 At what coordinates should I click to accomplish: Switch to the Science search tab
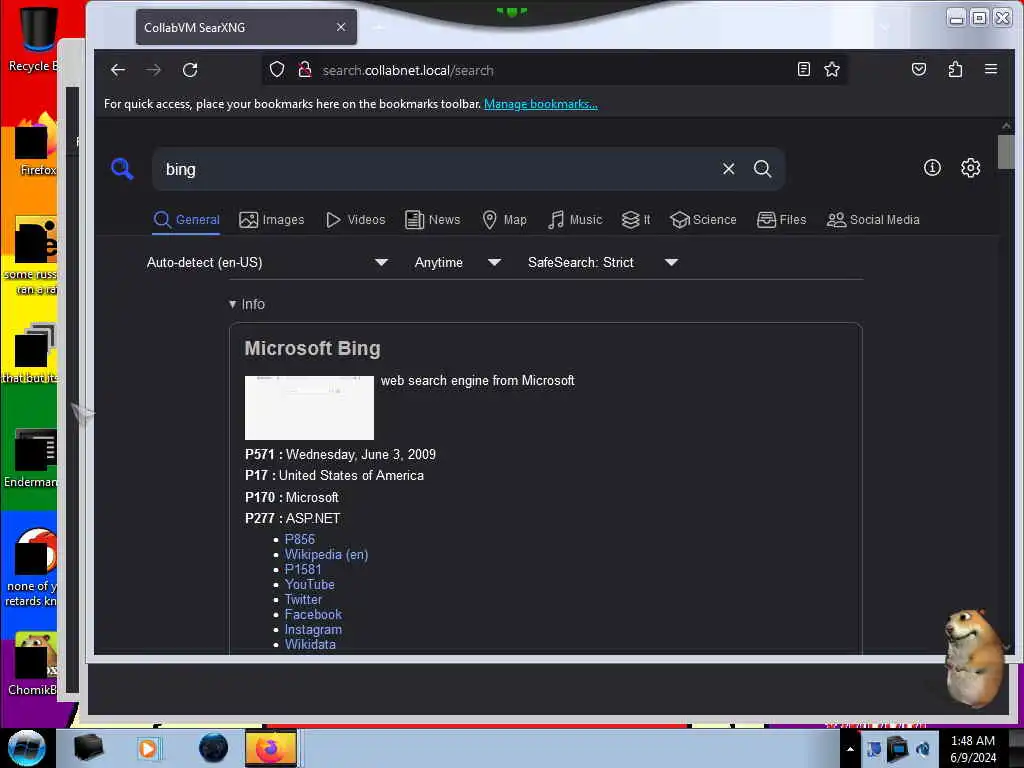(x=703, y=220)
